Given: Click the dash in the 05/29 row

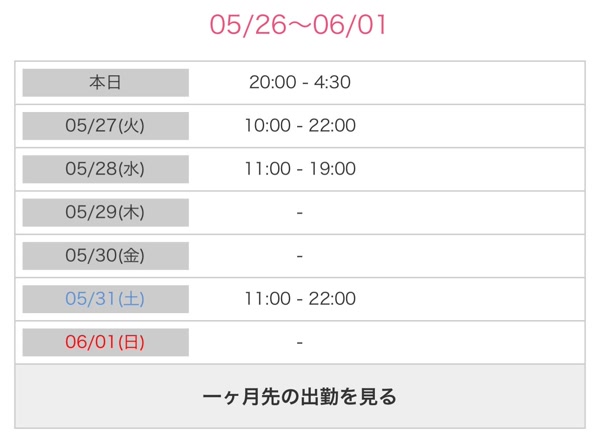Looking at the screenshot, I should point(300,212).
